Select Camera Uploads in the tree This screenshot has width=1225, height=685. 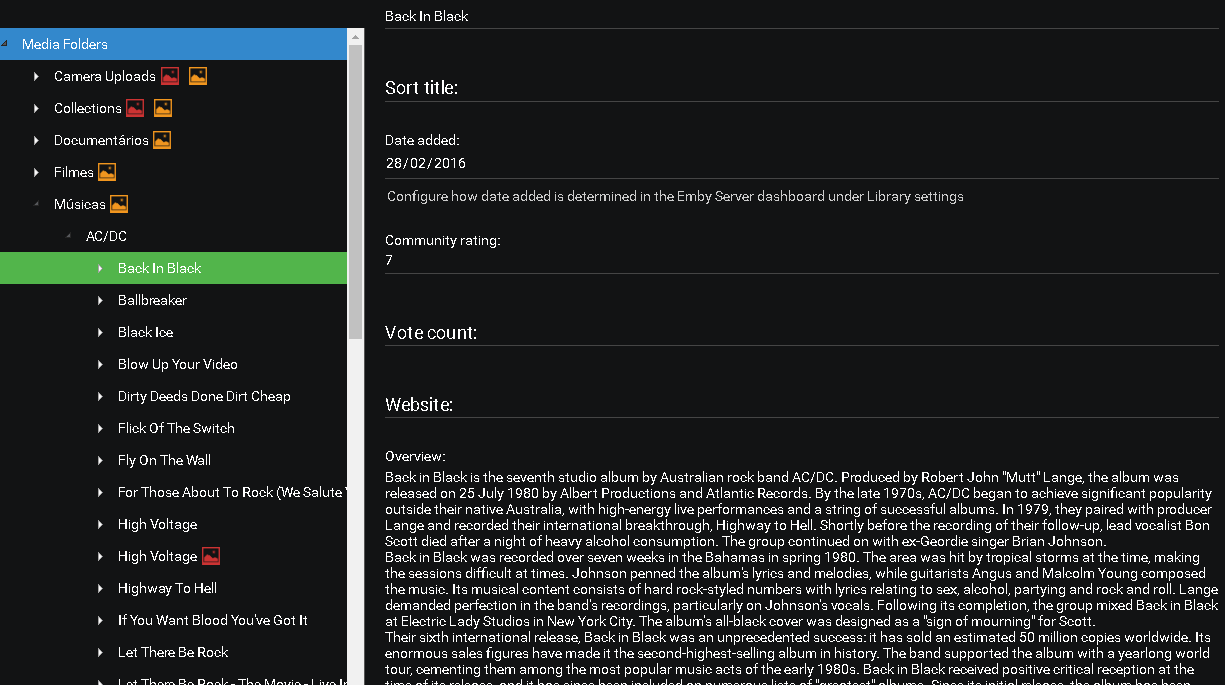(105, 76)
